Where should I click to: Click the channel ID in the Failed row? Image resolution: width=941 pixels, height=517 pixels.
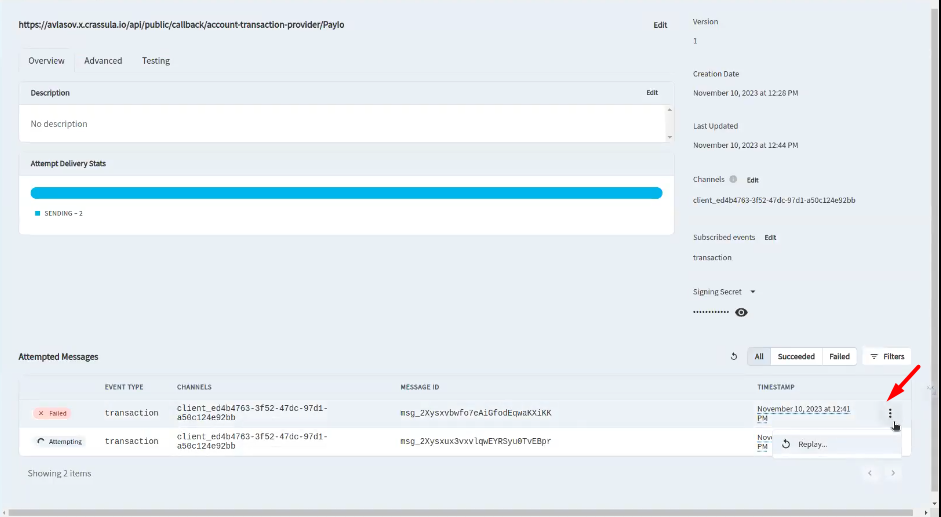click(252, 413)
